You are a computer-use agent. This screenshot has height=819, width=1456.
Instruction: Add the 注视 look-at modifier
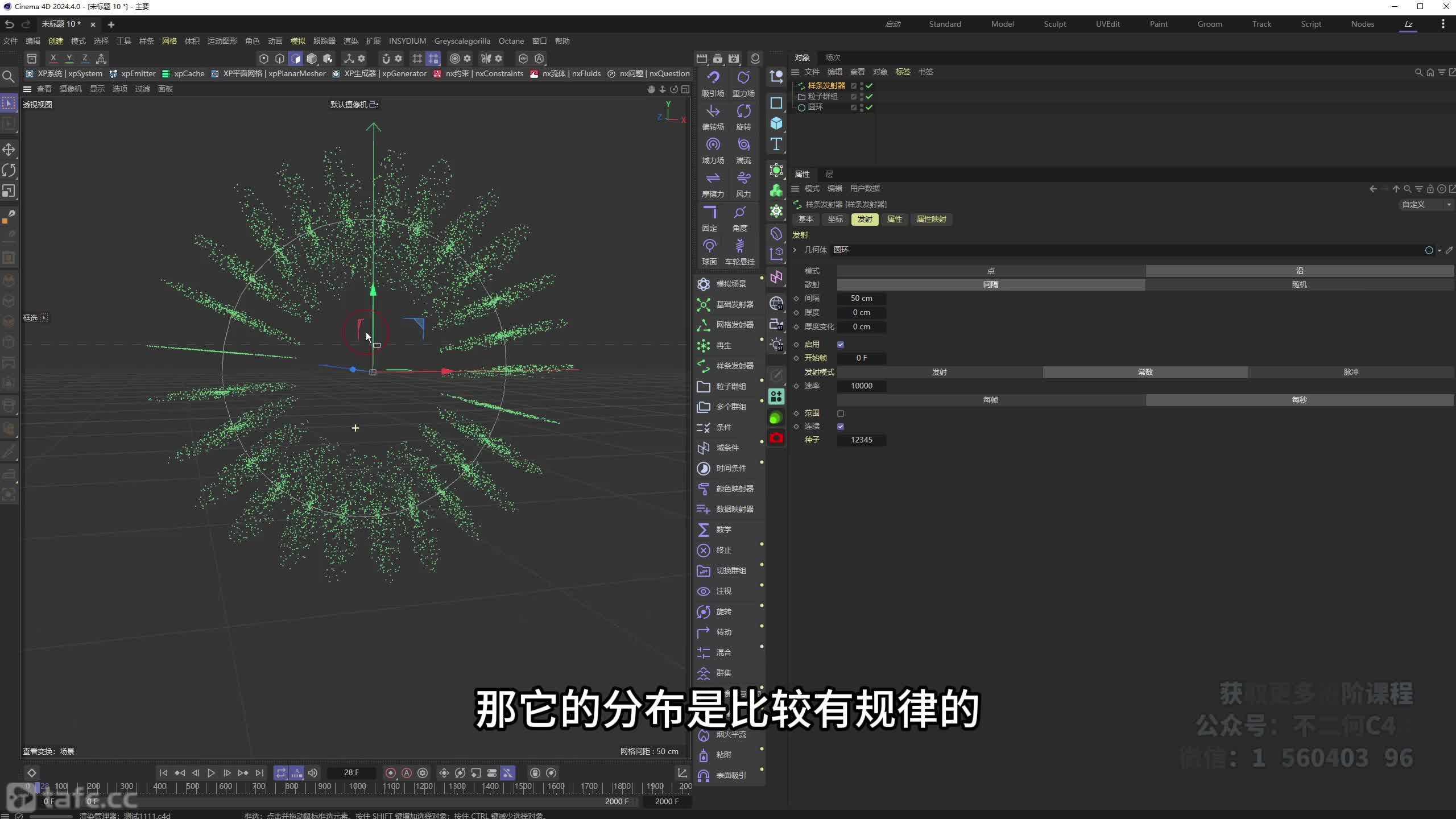point(715,591)
